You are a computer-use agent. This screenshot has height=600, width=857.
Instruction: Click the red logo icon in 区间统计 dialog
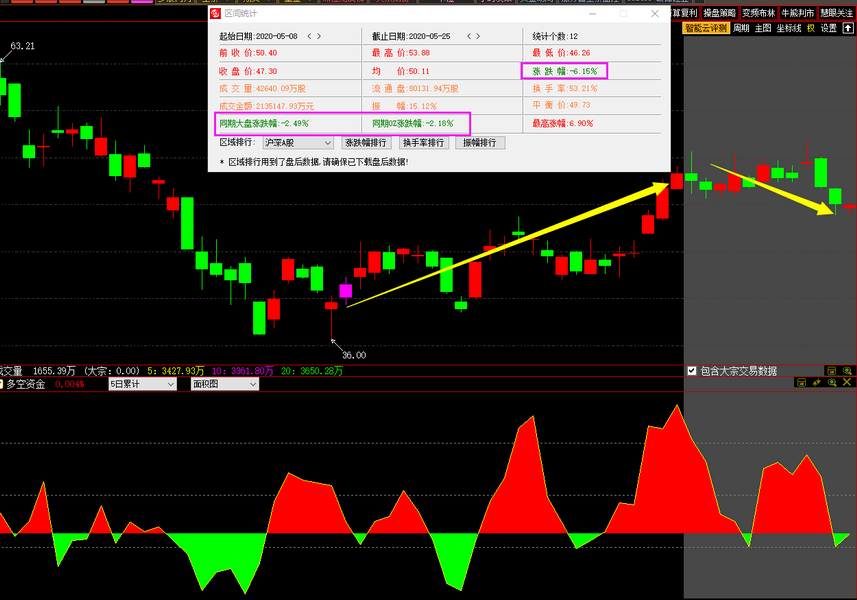point(216,14)
